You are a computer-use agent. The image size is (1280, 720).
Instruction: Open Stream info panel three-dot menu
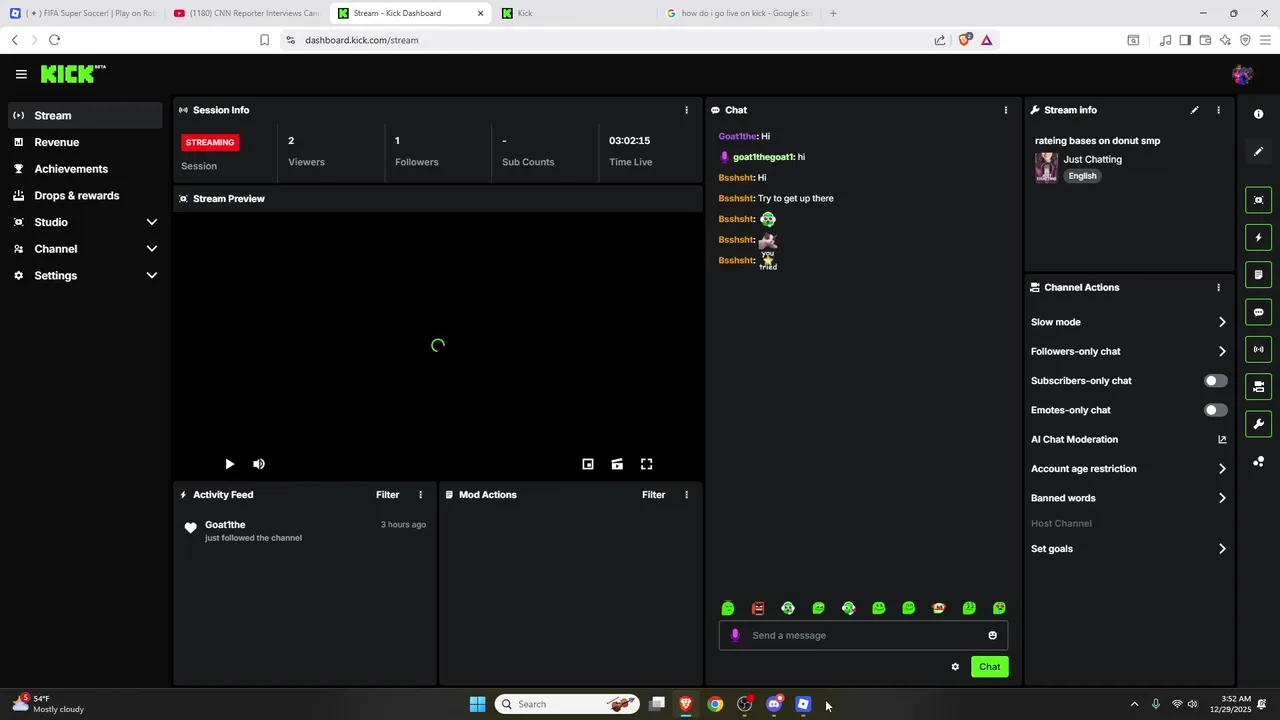pos(1218,110)
